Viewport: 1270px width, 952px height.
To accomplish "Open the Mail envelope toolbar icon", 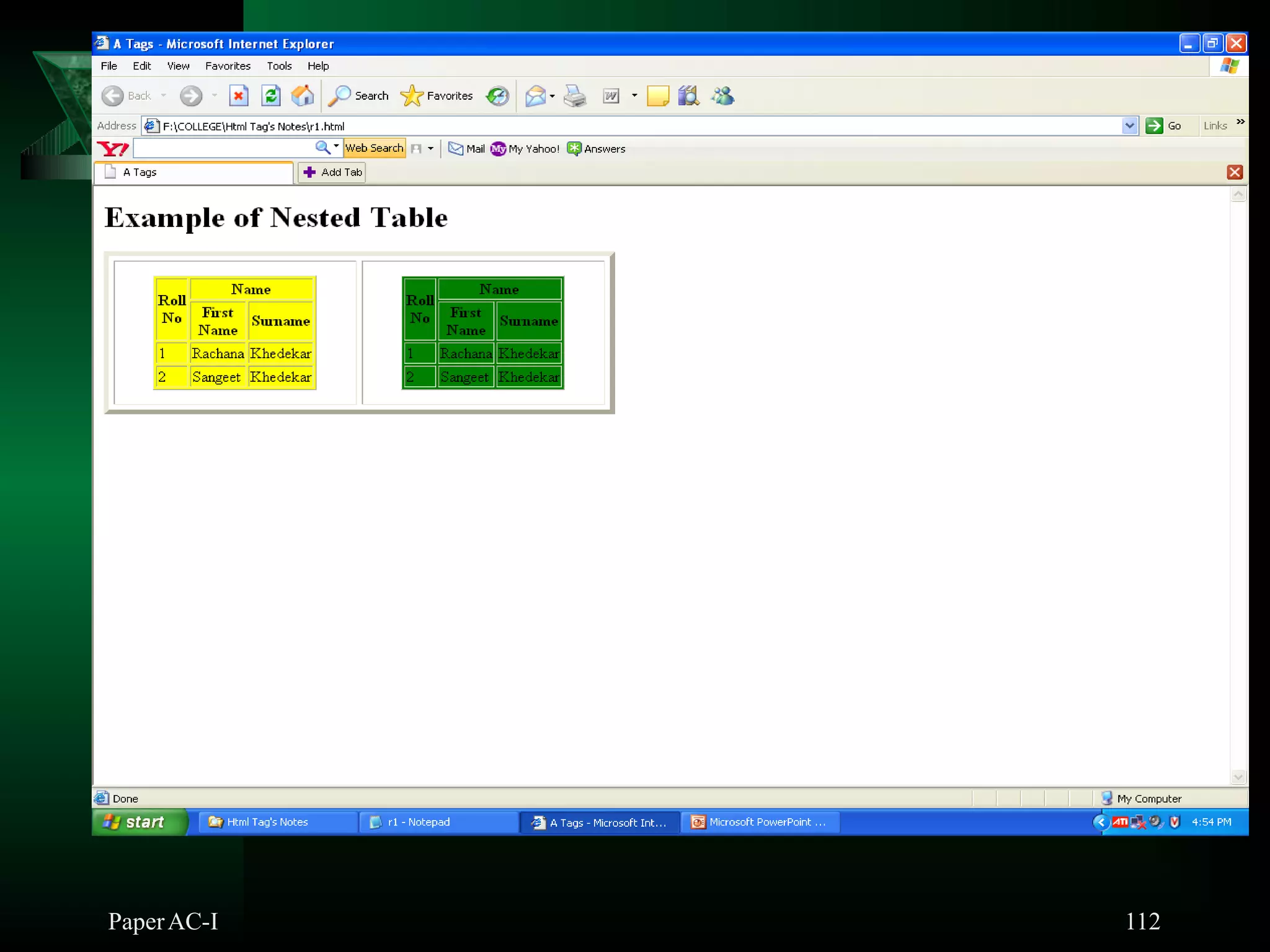I will 535,96.
